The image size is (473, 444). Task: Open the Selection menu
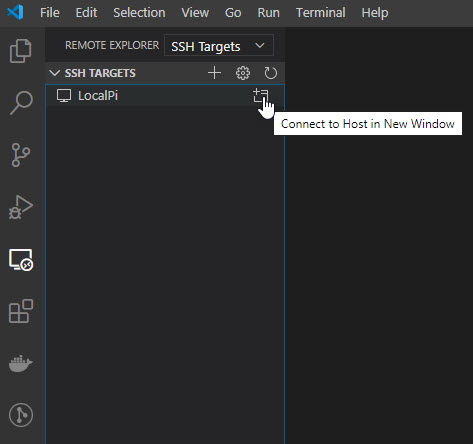coord(139,13)
